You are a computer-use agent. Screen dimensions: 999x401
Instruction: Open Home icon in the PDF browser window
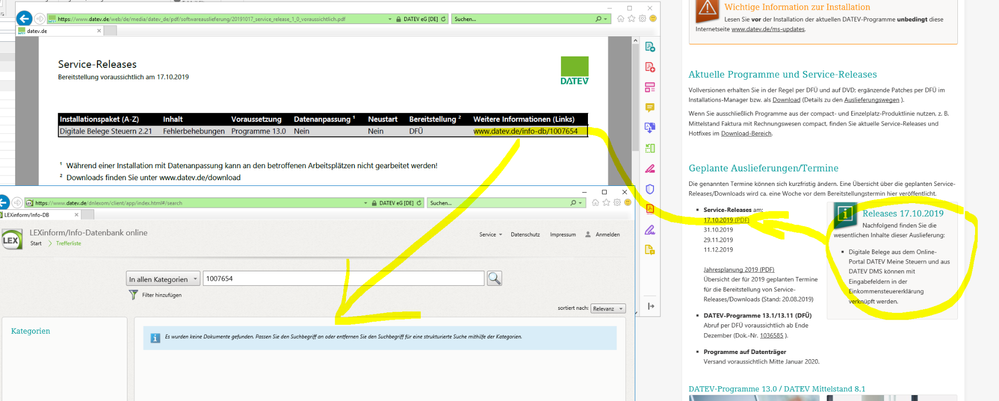tap(621, 19)
